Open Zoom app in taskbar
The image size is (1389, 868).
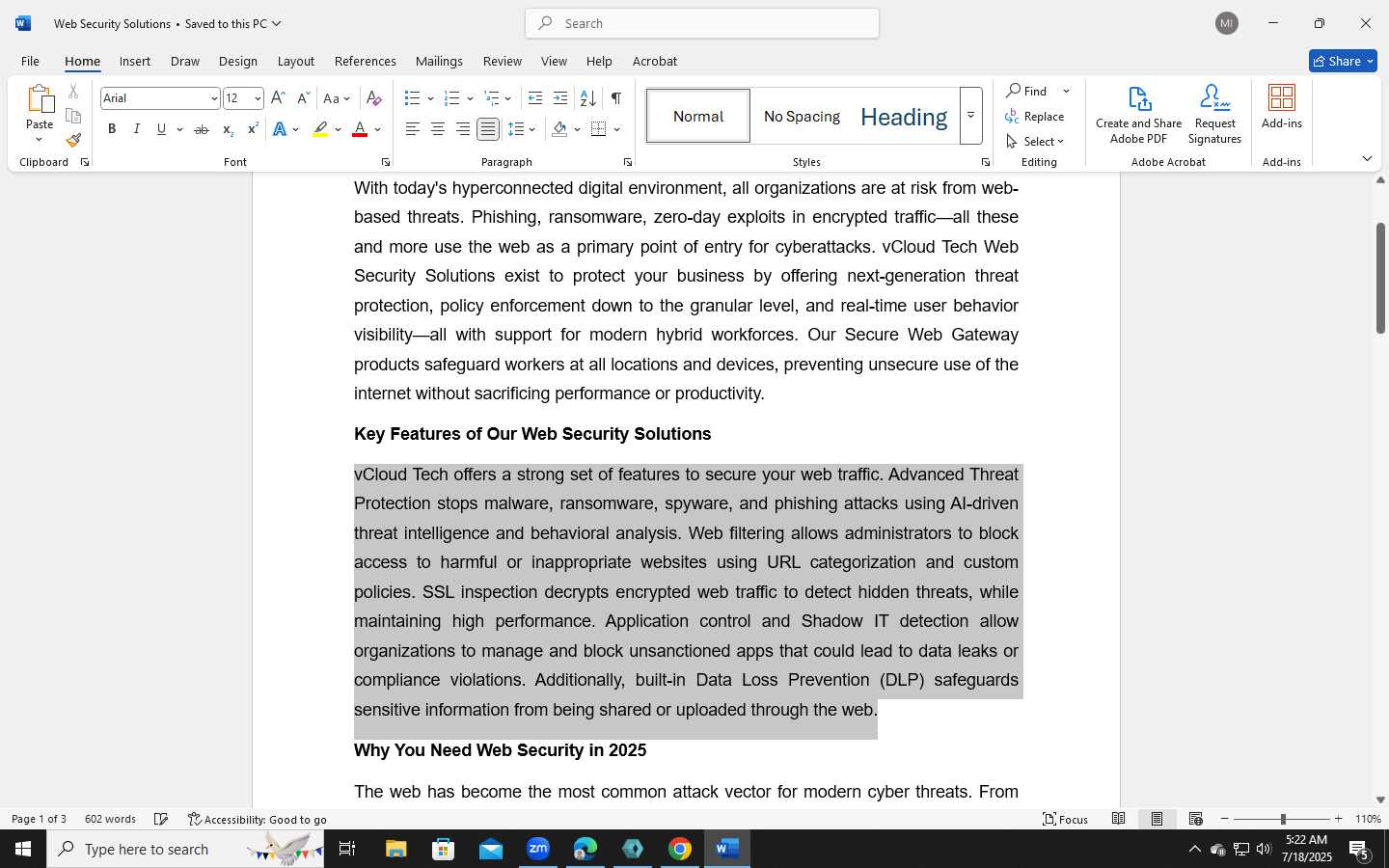click(538, 849)
